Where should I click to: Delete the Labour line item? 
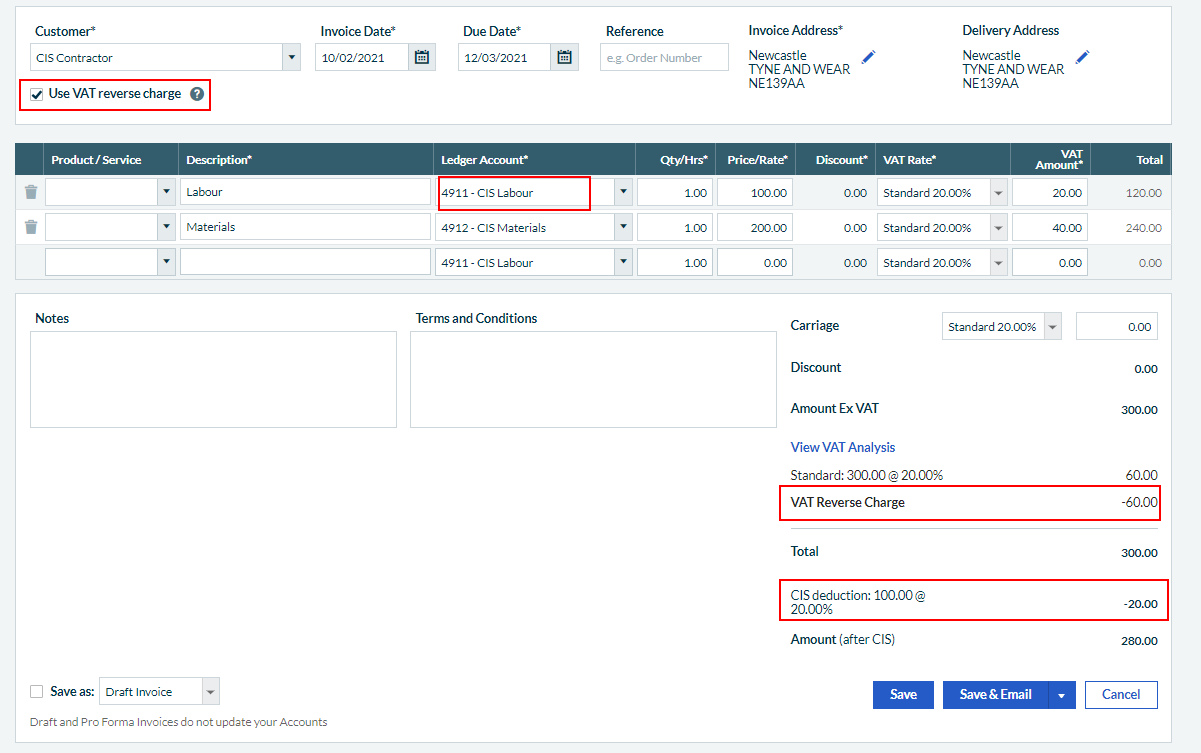[x=31, y=192]
